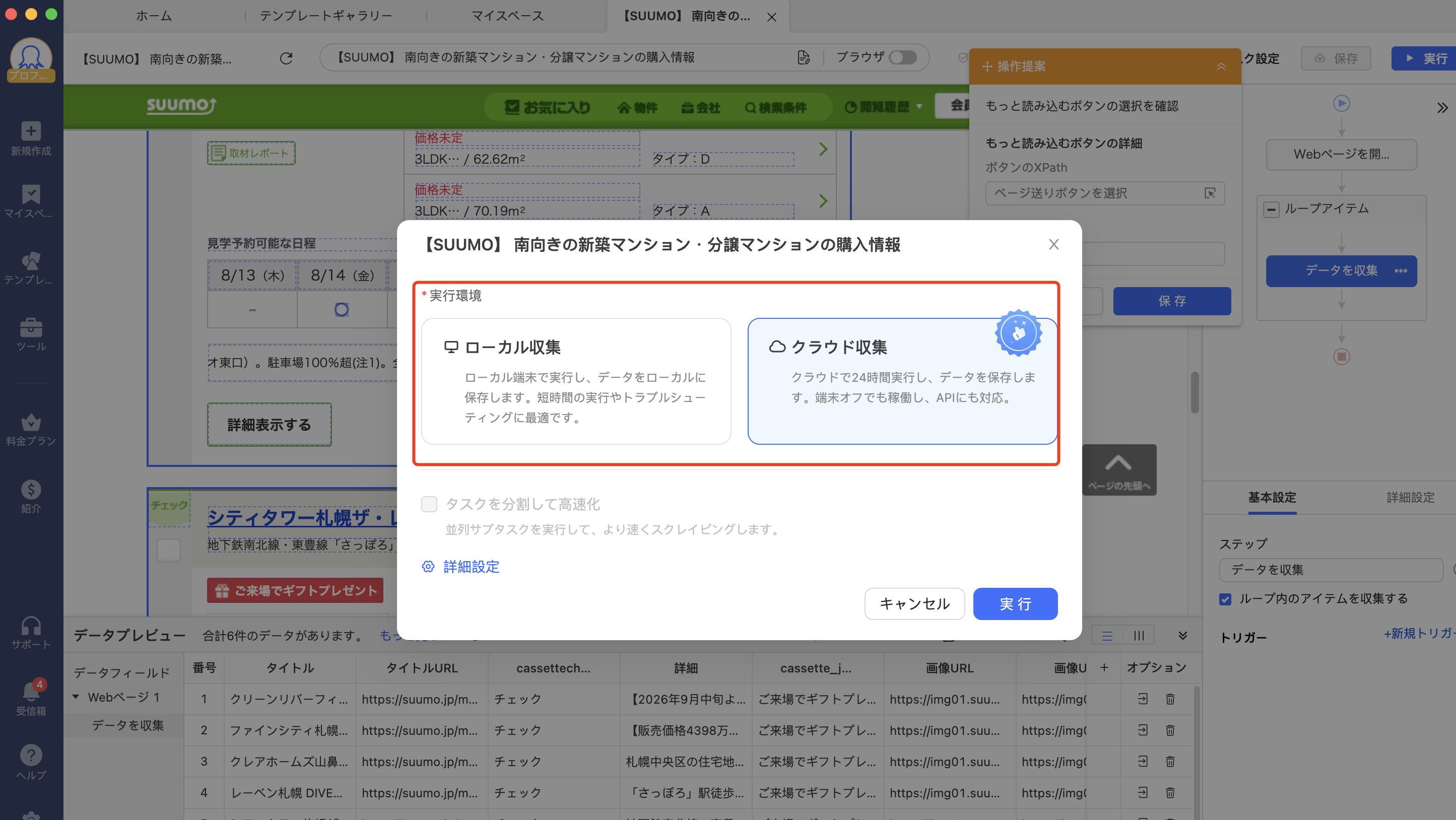Expand the right panel double chevron
The image size is (1456, 820).
(x=1442, y=107)
